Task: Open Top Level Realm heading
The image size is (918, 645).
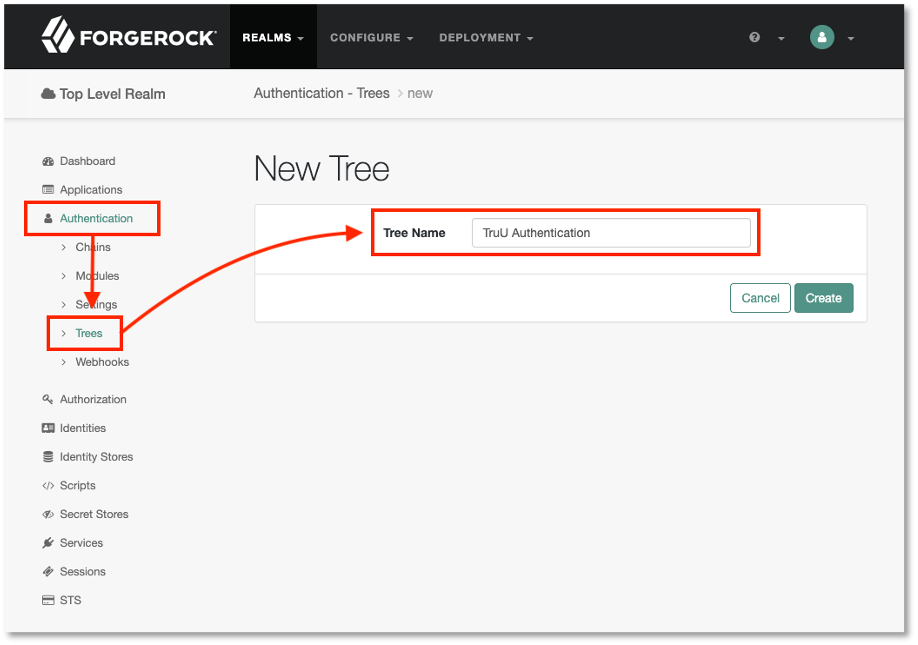Action: coord(112,94)
